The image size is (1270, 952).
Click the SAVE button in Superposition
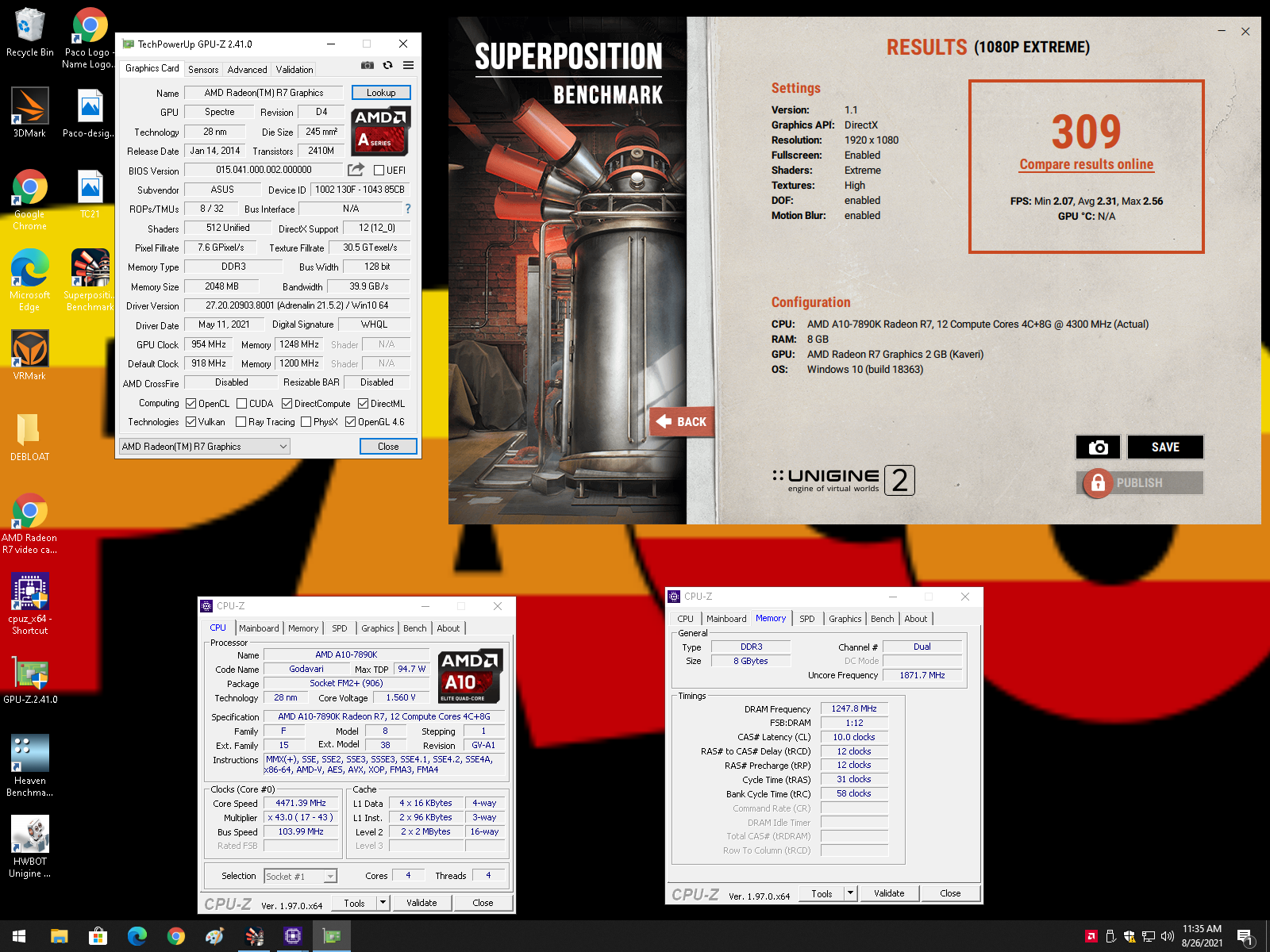coord(1165,447)
